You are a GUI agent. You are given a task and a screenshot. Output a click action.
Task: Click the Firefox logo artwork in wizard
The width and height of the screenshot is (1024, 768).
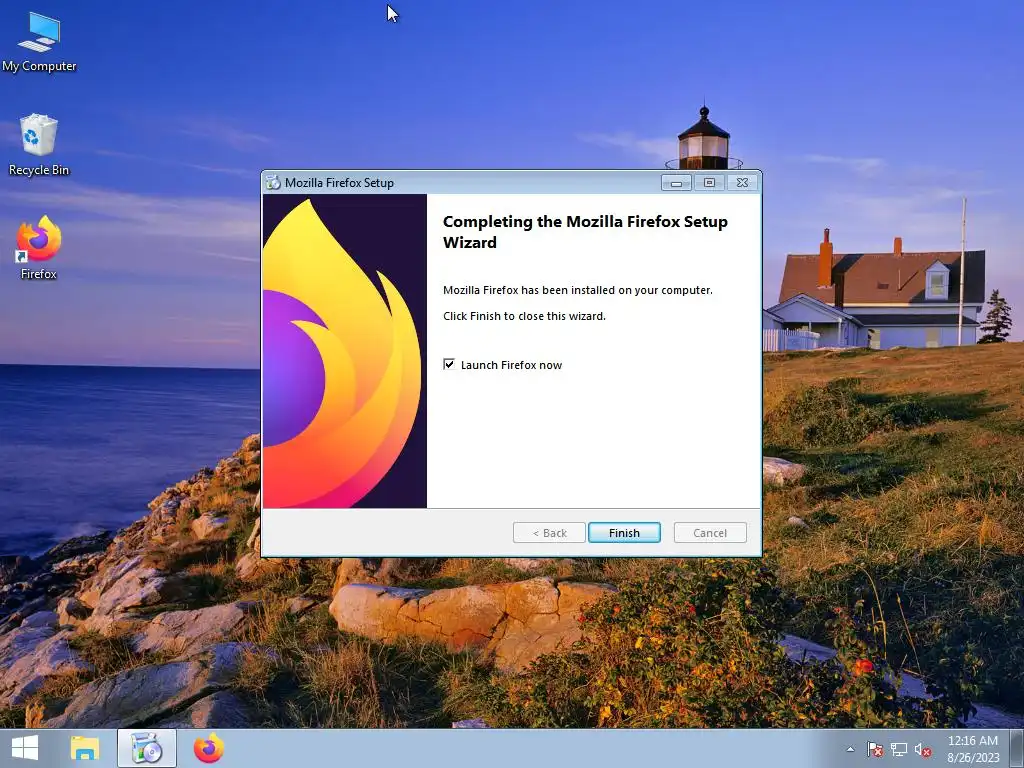point(345,351)
